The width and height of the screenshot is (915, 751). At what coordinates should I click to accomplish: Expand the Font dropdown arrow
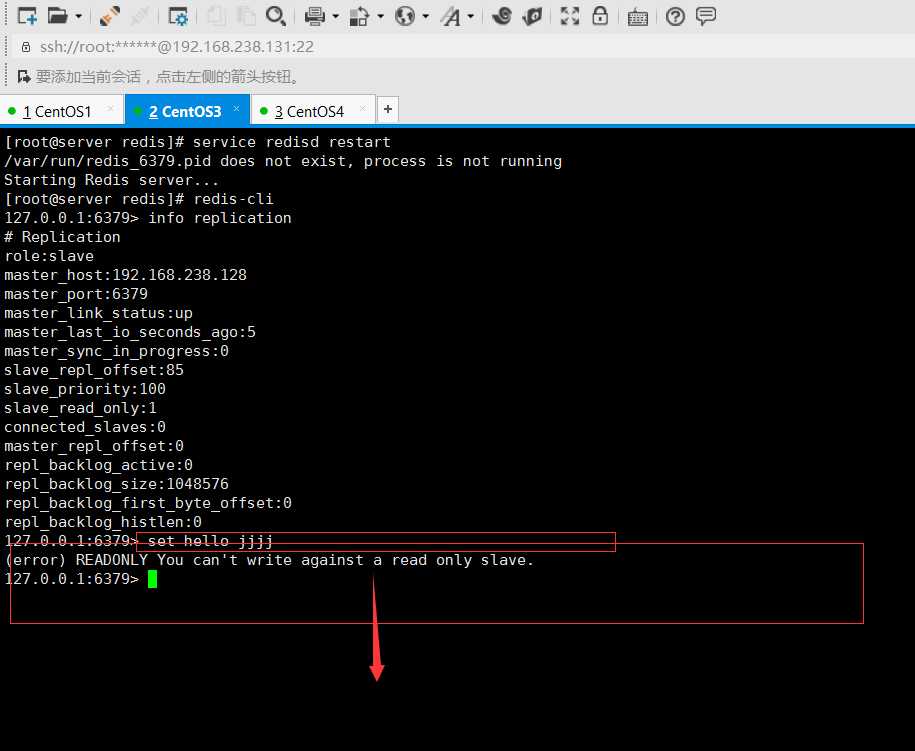pos(470,16)
